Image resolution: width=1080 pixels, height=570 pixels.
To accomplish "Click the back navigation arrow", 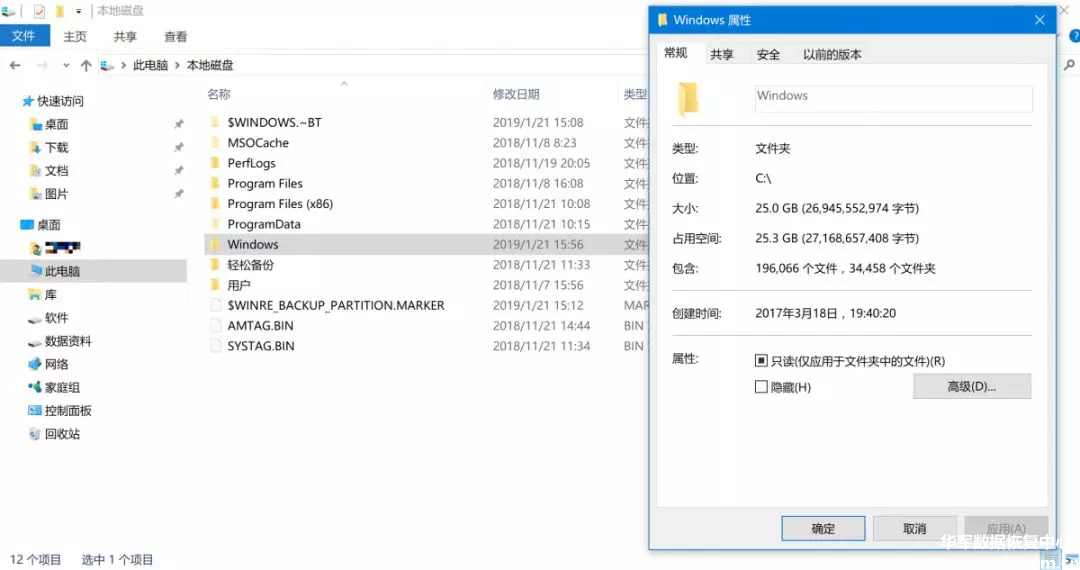I will 15,65.
